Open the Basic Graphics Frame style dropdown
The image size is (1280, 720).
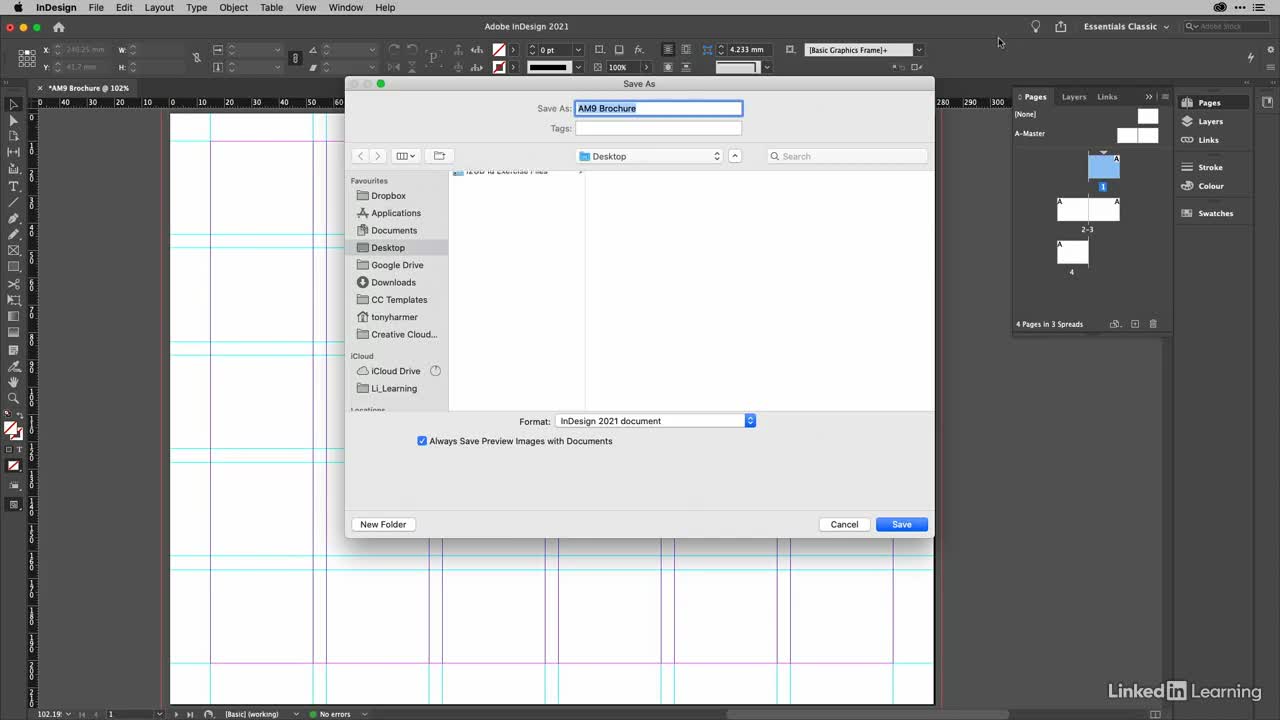tap(918, 50)
